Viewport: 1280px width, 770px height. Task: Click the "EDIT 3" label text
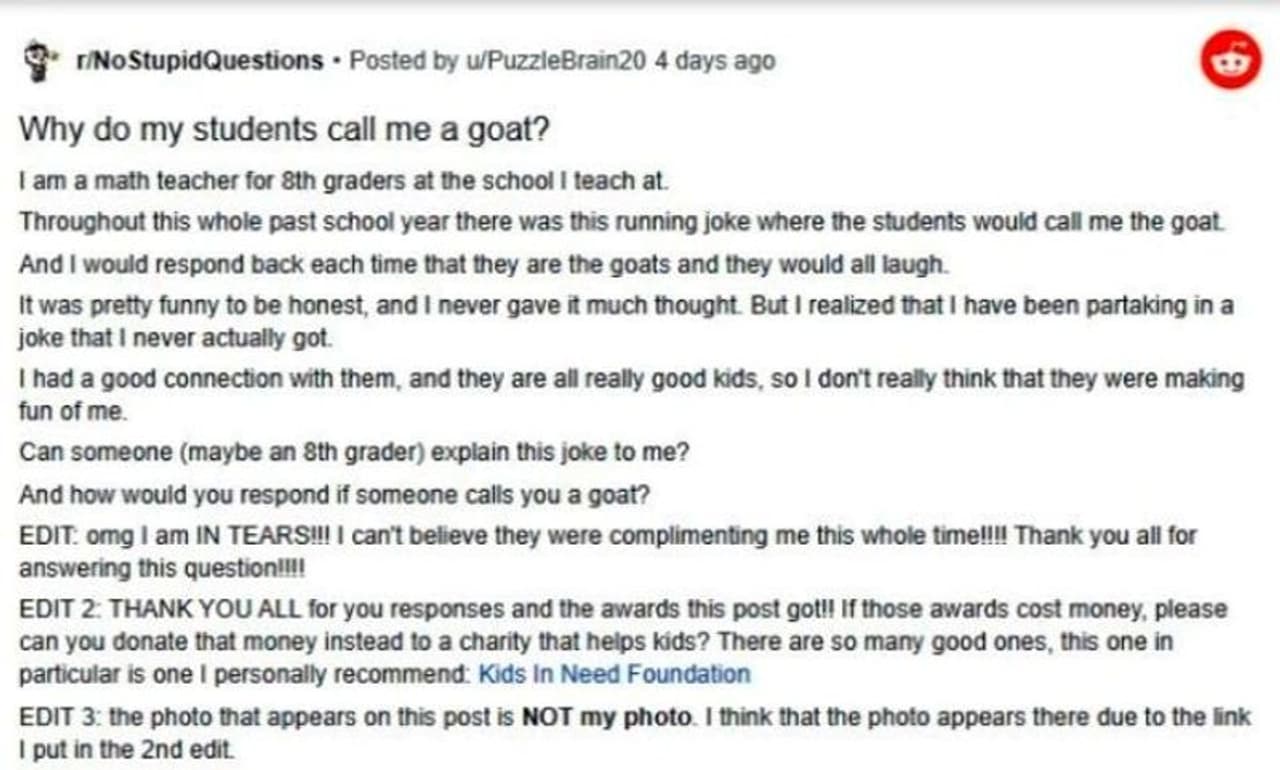60,717
